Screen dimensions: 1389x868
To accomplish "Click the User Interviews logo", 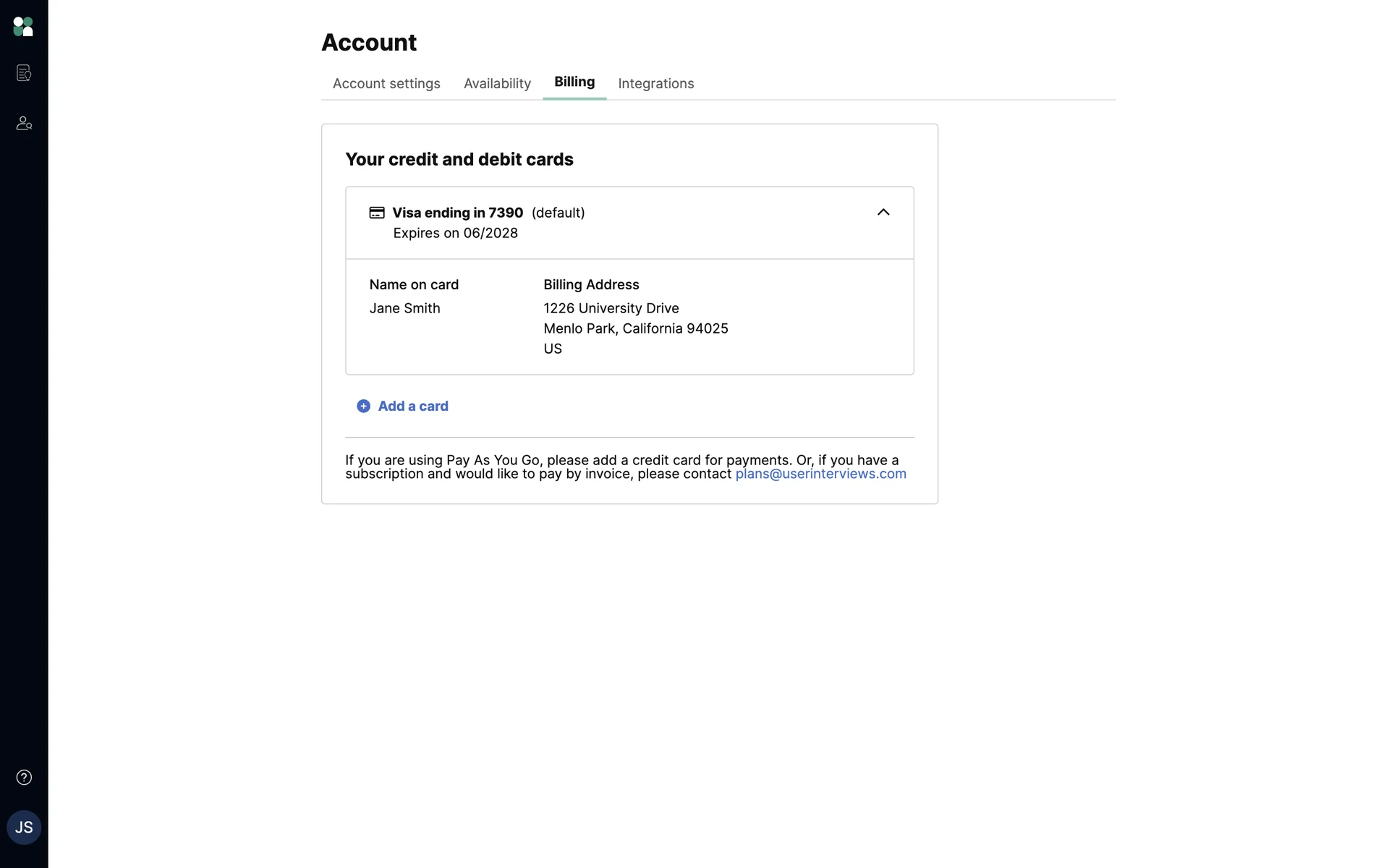I will point(23,27).
